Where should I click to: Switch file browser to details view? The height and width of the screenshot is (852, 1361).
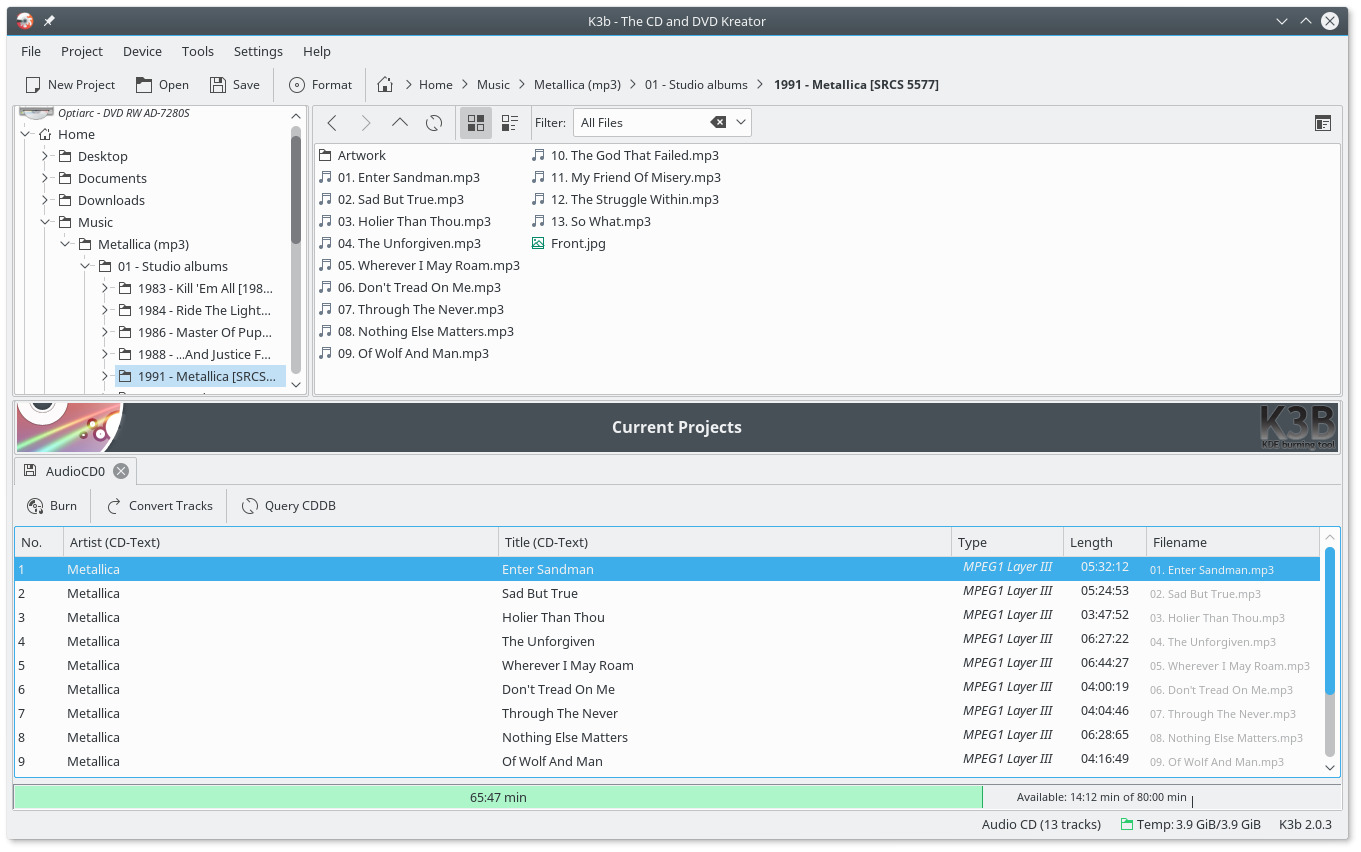click(510, 123)
